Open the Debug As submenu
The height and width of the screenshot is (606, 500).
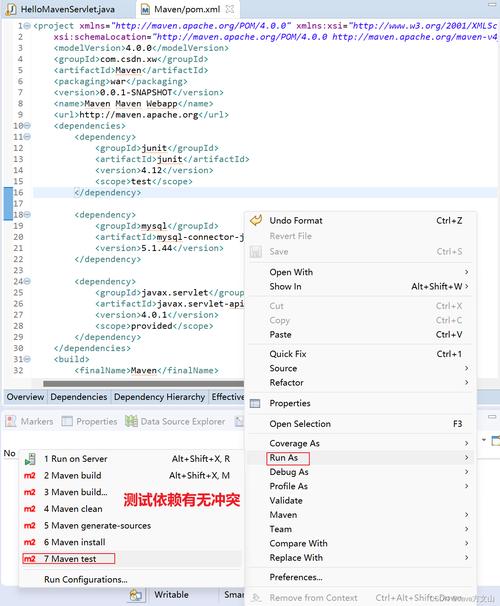pos(360,472)
